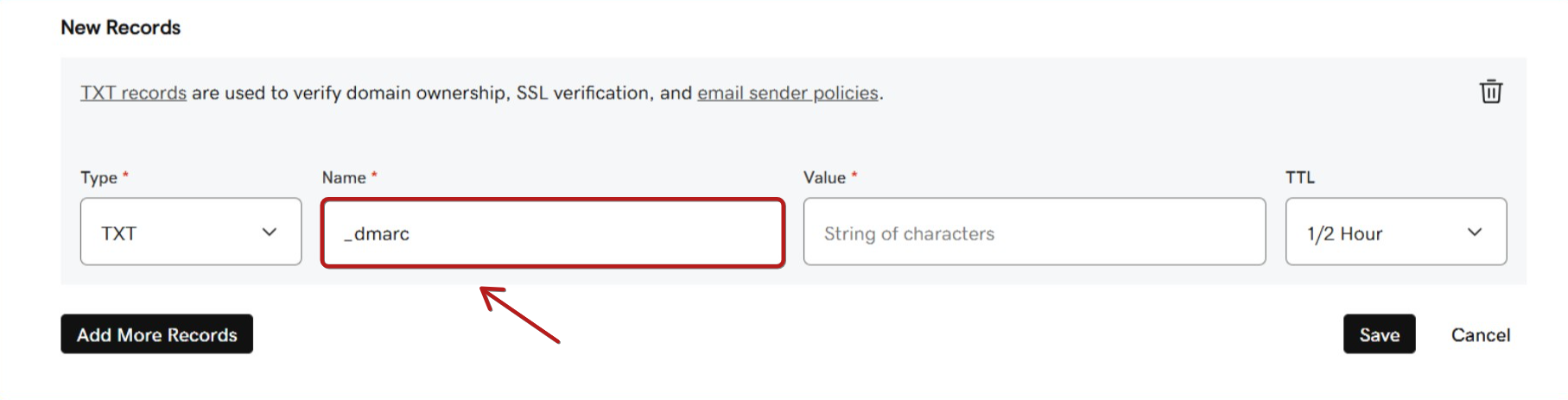Image resolution: width=1568 pixels, height=400 pixels.
Task: Click the chevron arrow in the Type dropdown
Action: click(270, 232)
